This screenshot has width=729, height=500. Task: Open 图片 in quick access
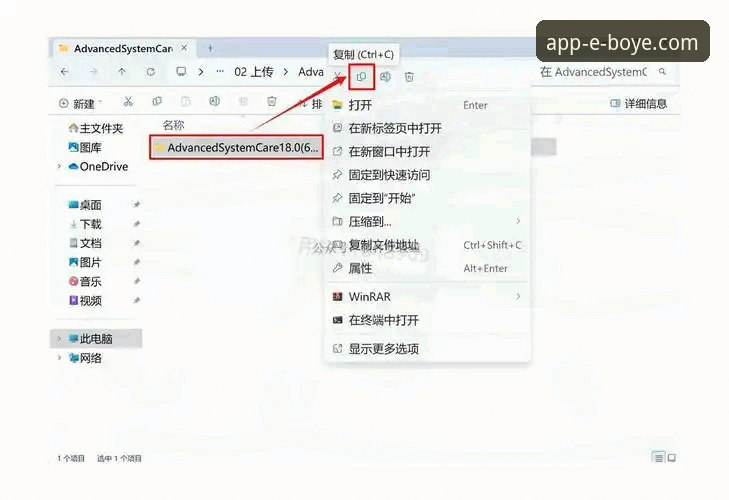pos(85,262)
